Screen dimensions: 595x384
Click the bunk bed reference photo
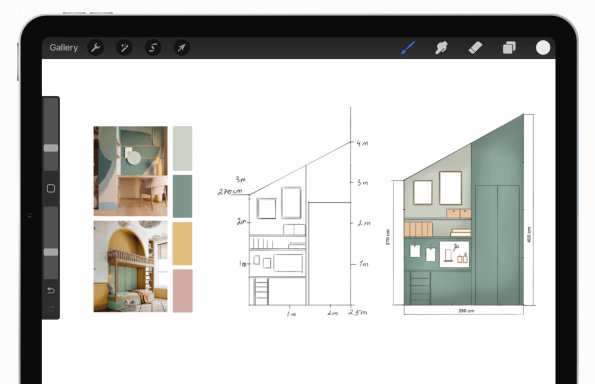tap(131, 266)
